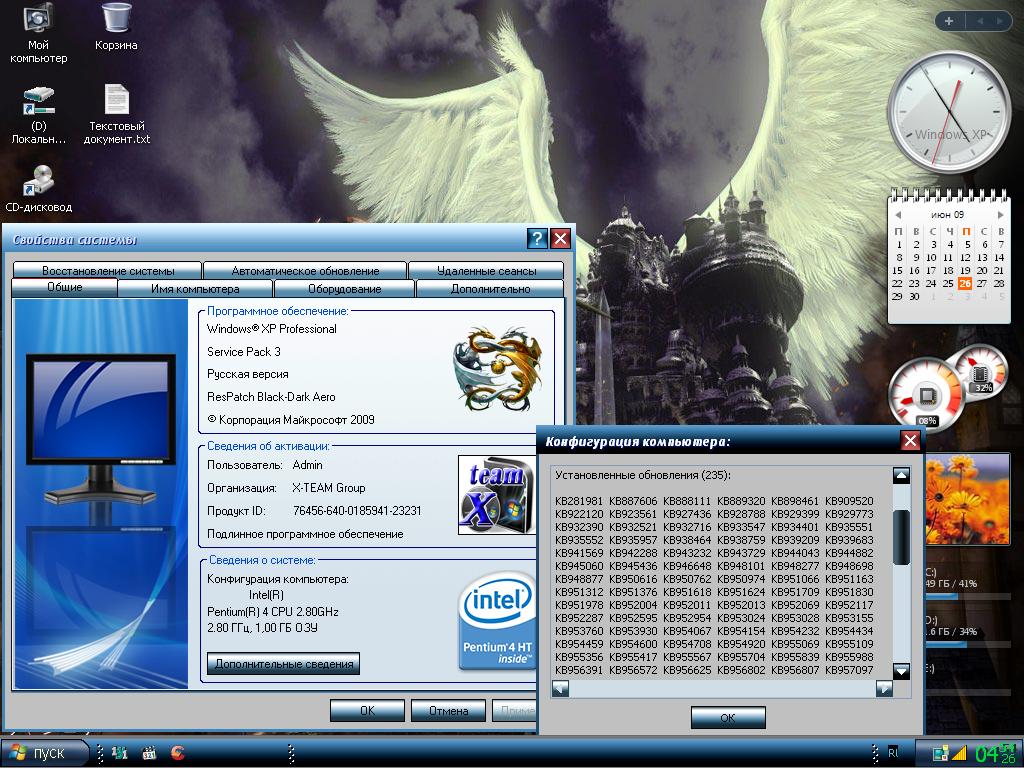The image size is (1024, 768).
Task: Go to previous month in calendar gadget
Action: (x=898, y=215)
